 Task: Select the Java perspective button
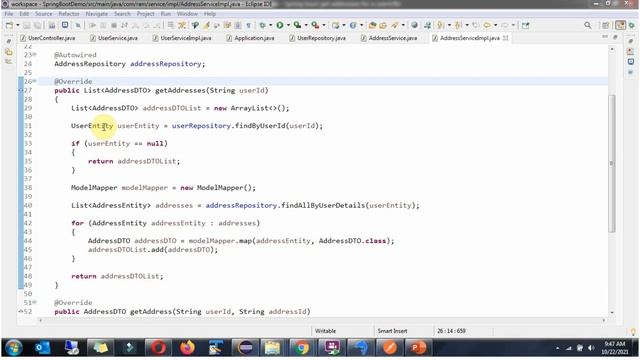(x=620, y=25)
